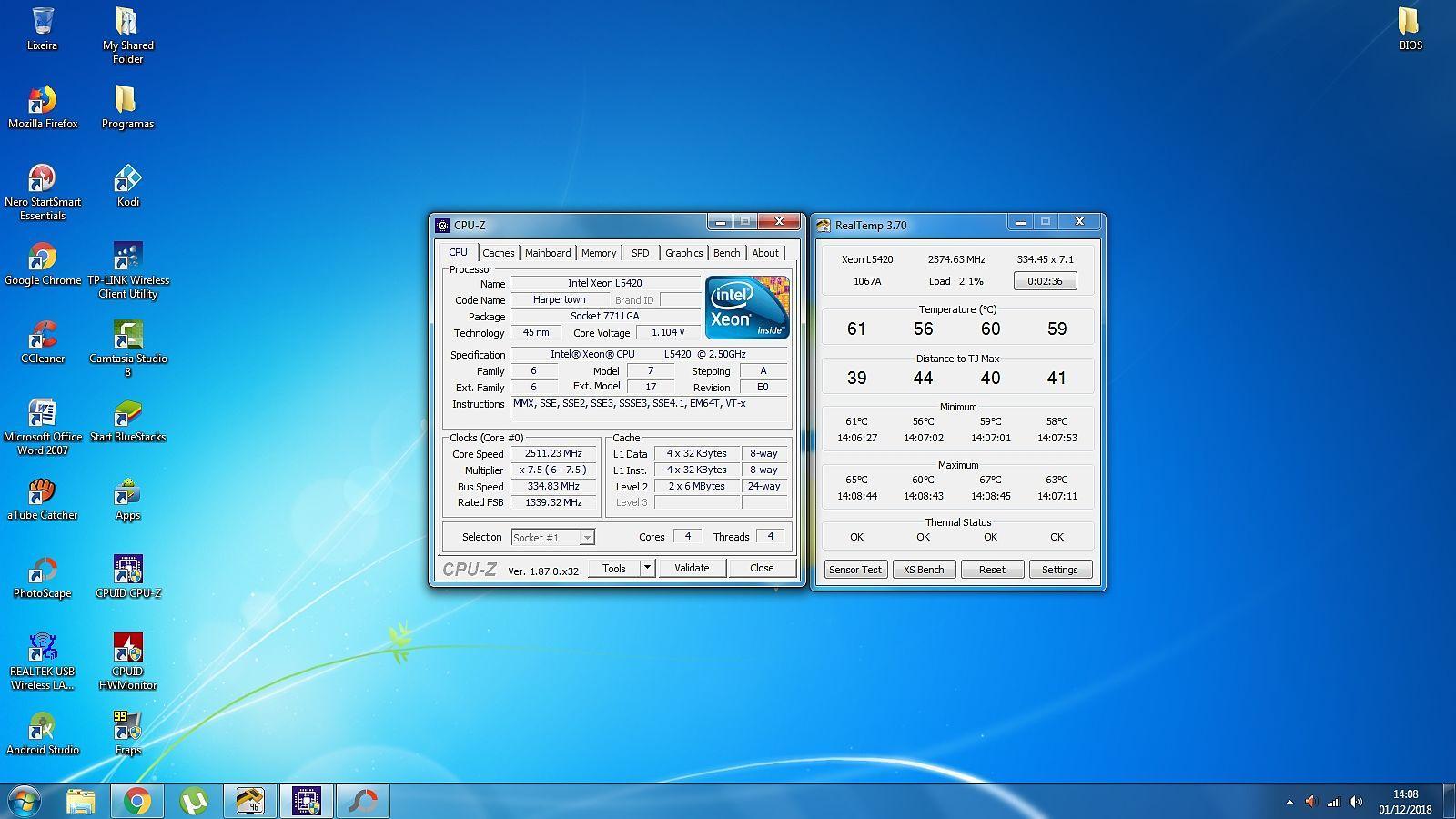Image resolution: width=1456 pixels, height=819 pixels.
Task: Click the Show Desktop strip on taskbar
Action: click(x=1449, y=801)
